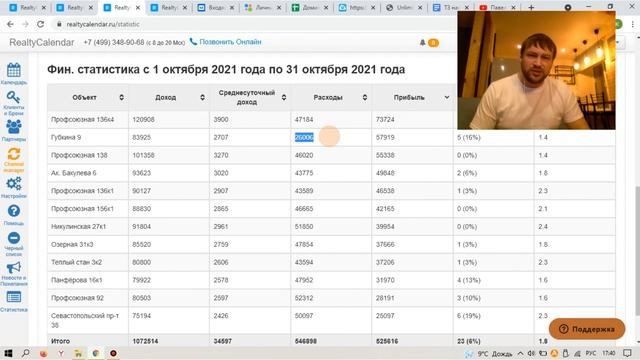Image resolution: width=640 pixels, height=360 pixels.
Task: Open the Партнеры sidebar section
Action: tap(13, 130)
